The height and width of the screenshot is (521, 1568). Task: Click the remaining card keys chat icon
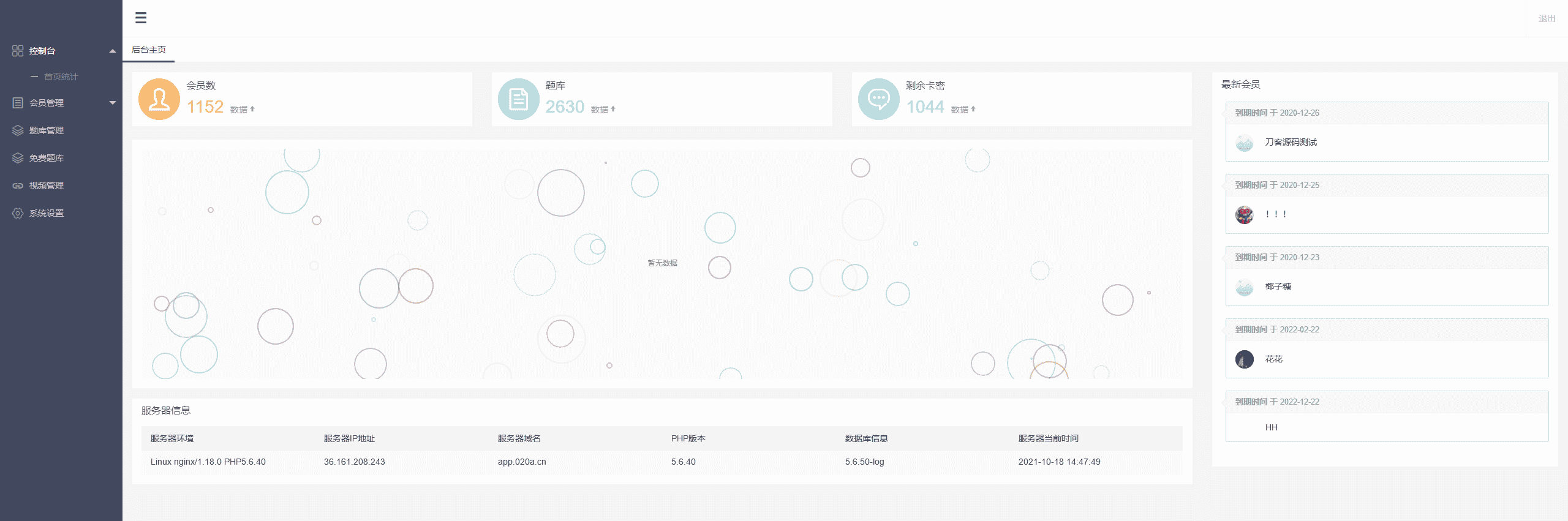878,99
